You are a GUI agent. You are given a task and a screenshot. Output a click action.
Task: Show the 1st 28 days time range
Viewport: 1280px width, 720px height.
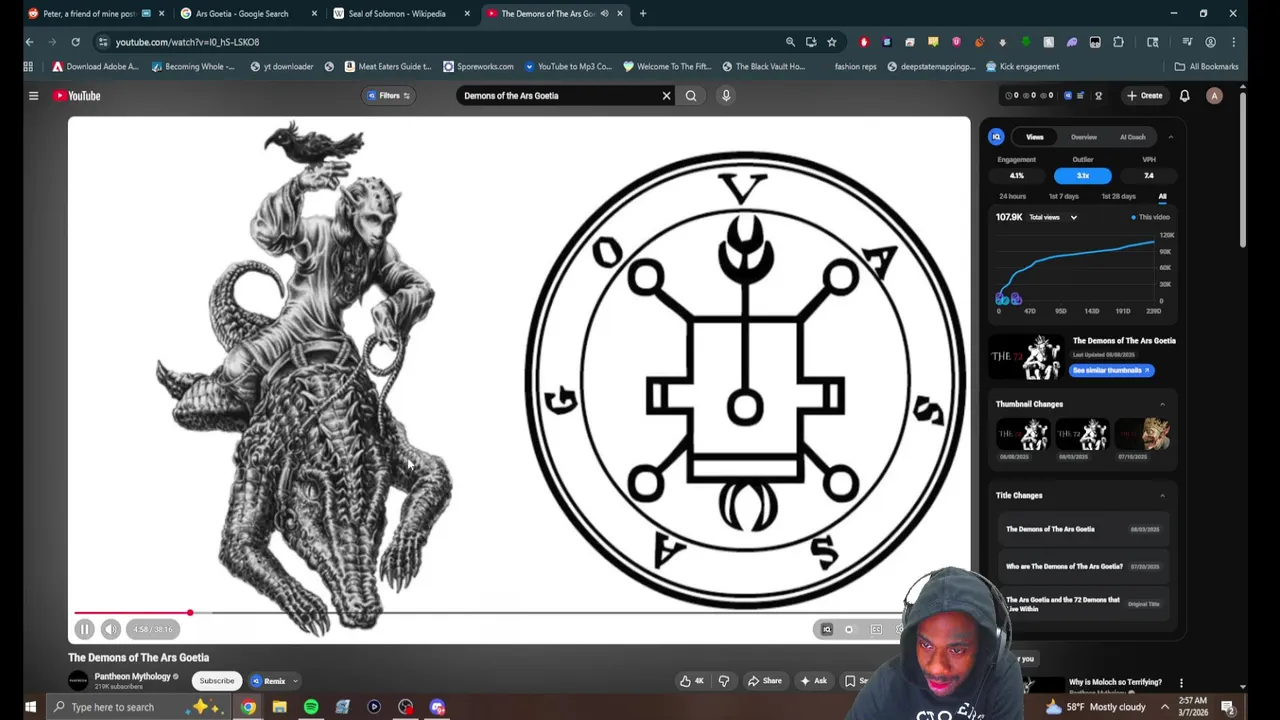click(1118, 197)
